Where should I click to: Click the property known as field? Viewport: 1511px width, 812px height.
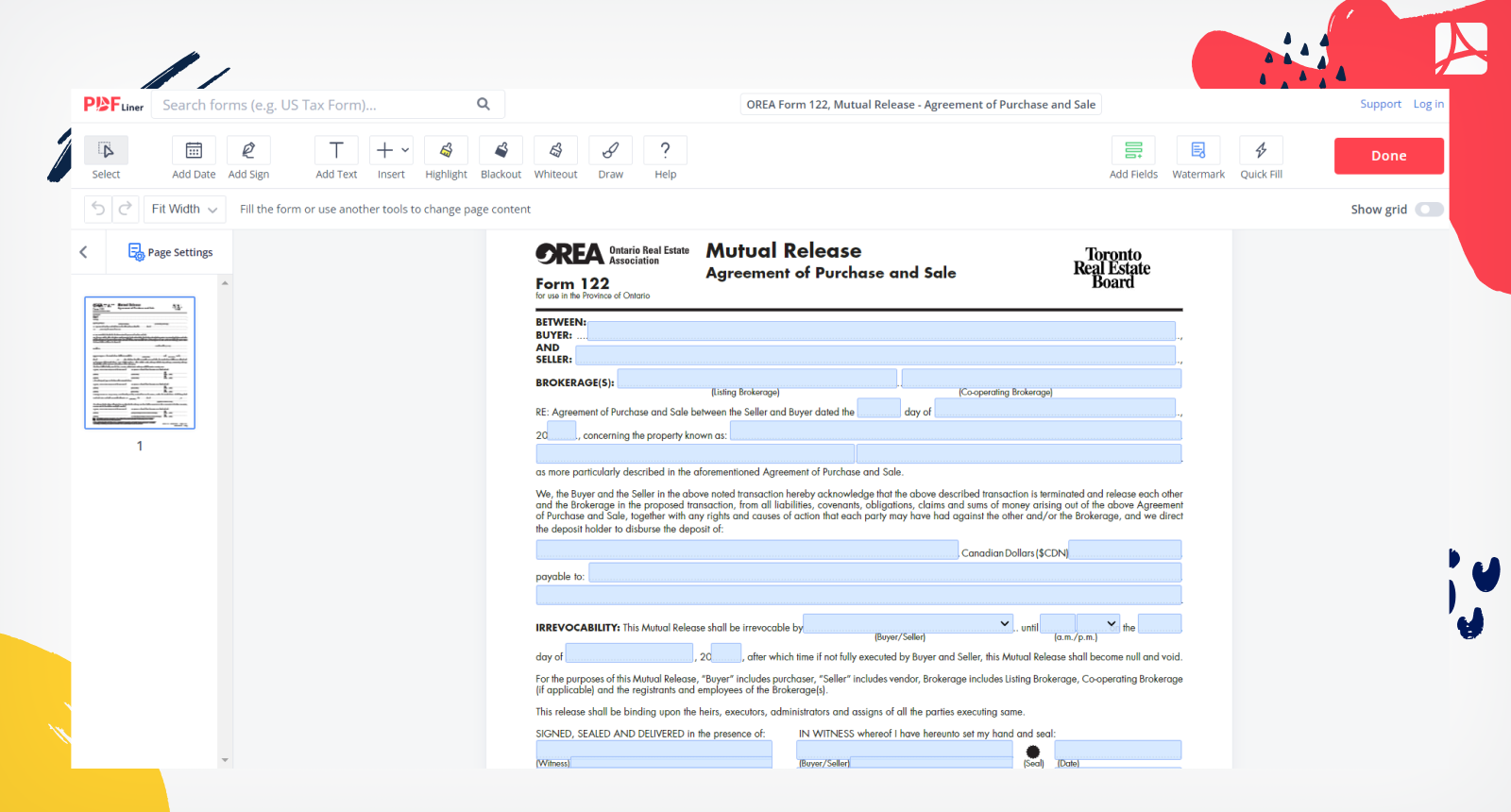(956, 431)
